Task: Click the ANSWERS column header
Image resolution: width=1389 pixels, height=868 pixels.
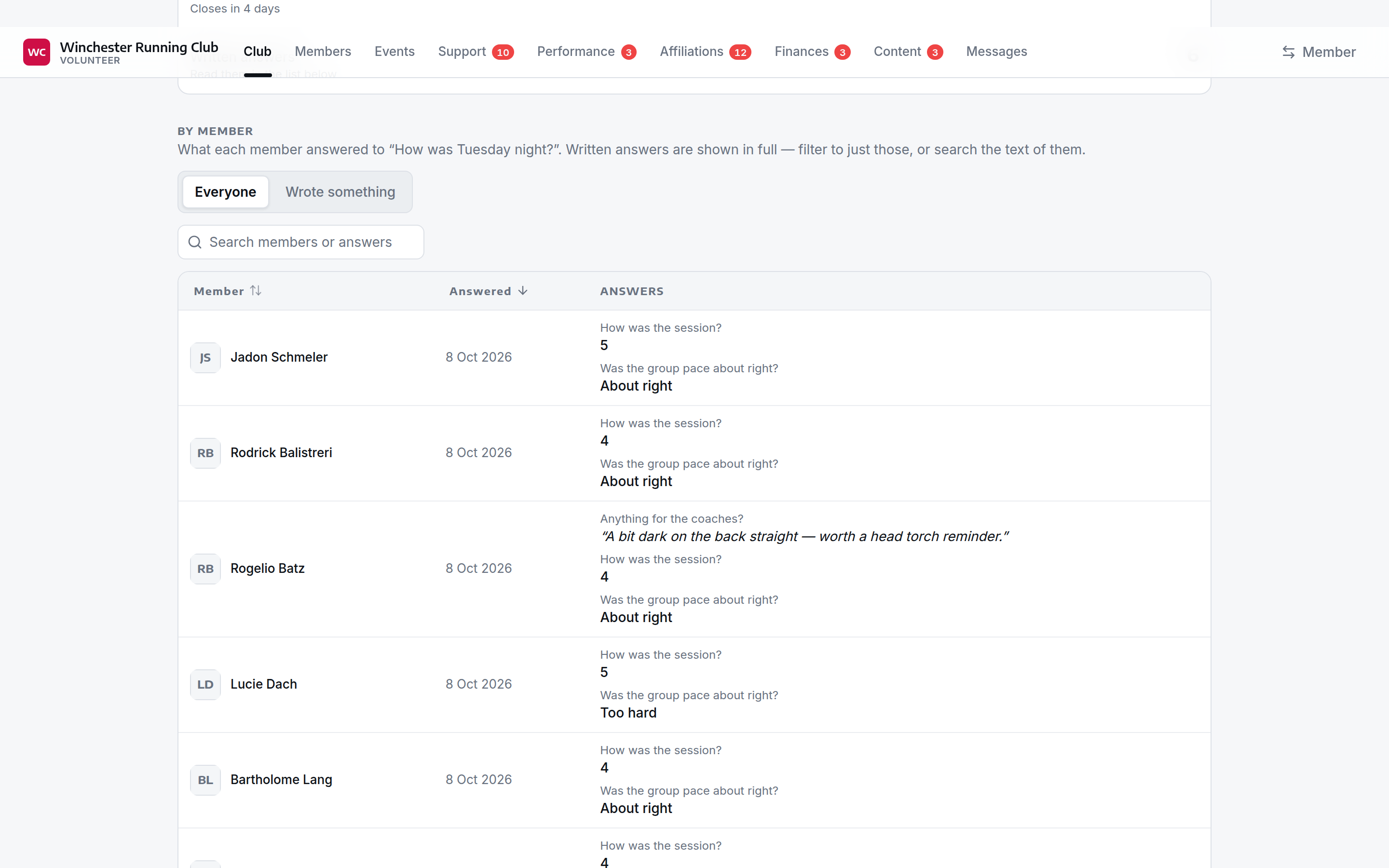Action: click(632, 291)
